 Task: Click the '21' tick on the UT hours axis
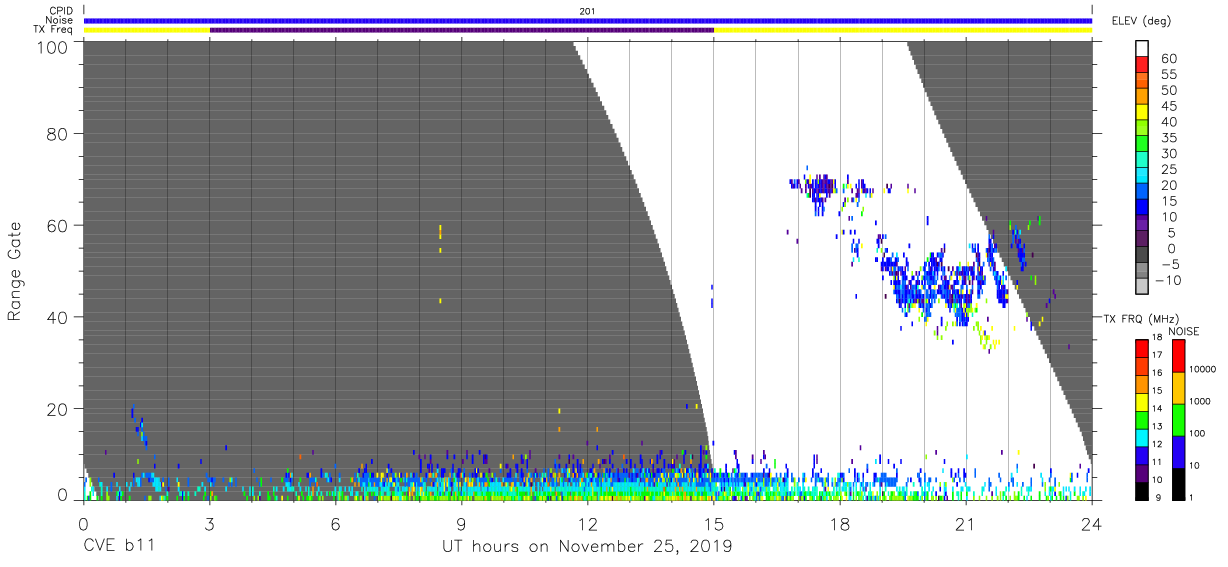pos(966,524)
